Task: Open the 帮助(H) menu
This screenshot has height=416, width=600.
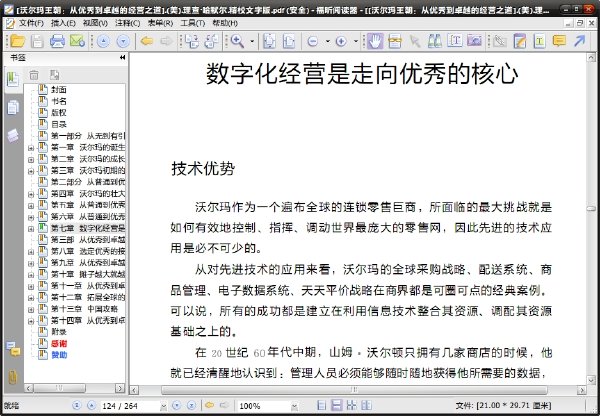Action: pos(225,23)
